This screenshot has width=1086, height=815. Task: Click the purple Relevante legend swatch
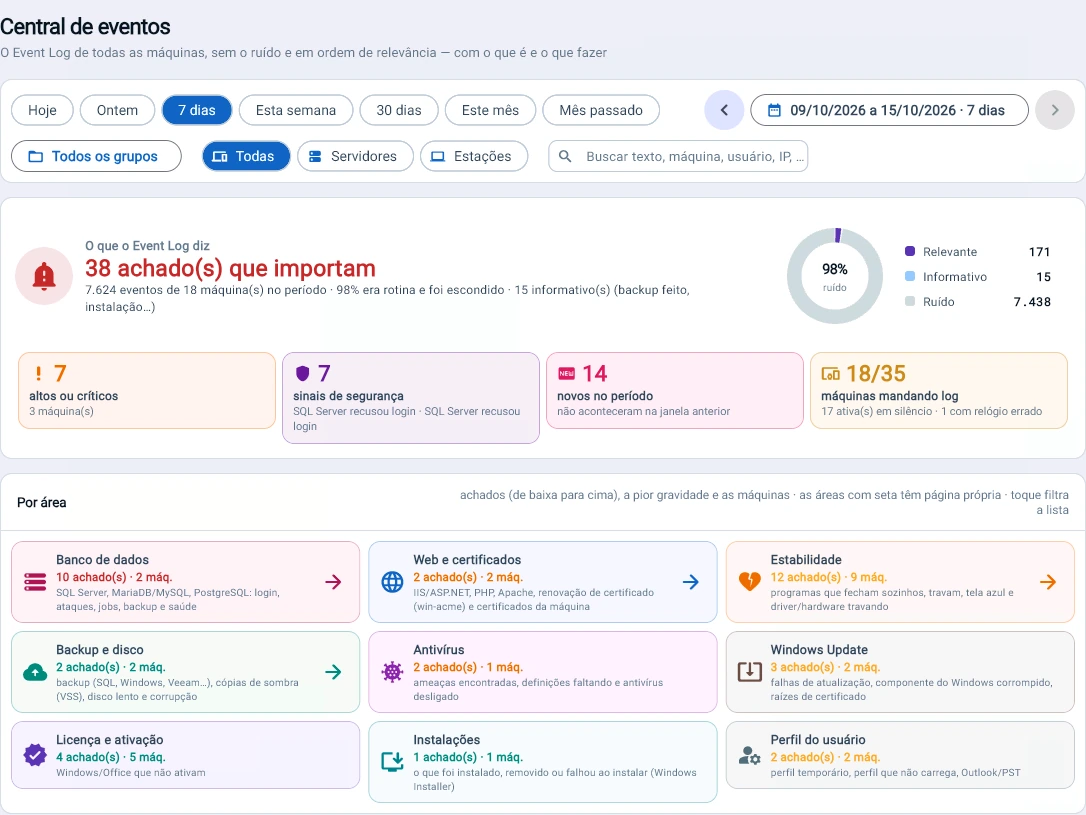pos(910,251)
